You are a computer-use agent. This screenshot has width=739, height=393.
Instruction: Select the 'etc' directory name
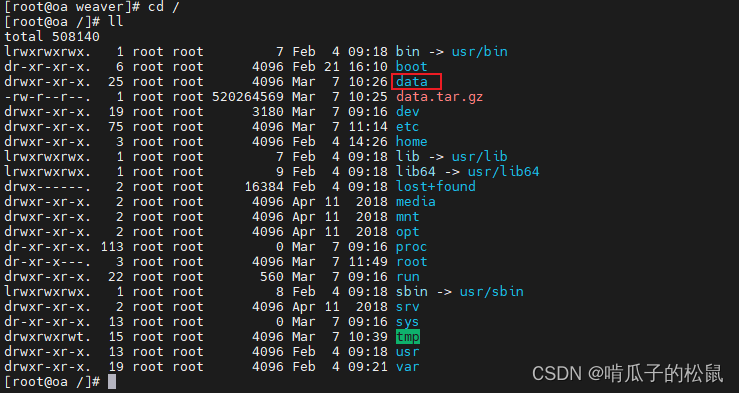407,127
